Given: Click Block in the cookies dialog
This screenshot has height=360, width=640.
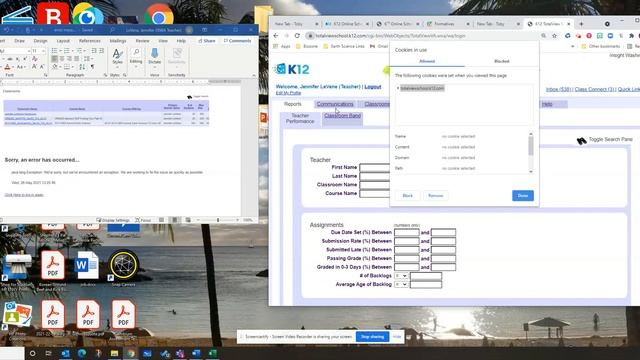Looking at the screenshot, I should (407, 196).
